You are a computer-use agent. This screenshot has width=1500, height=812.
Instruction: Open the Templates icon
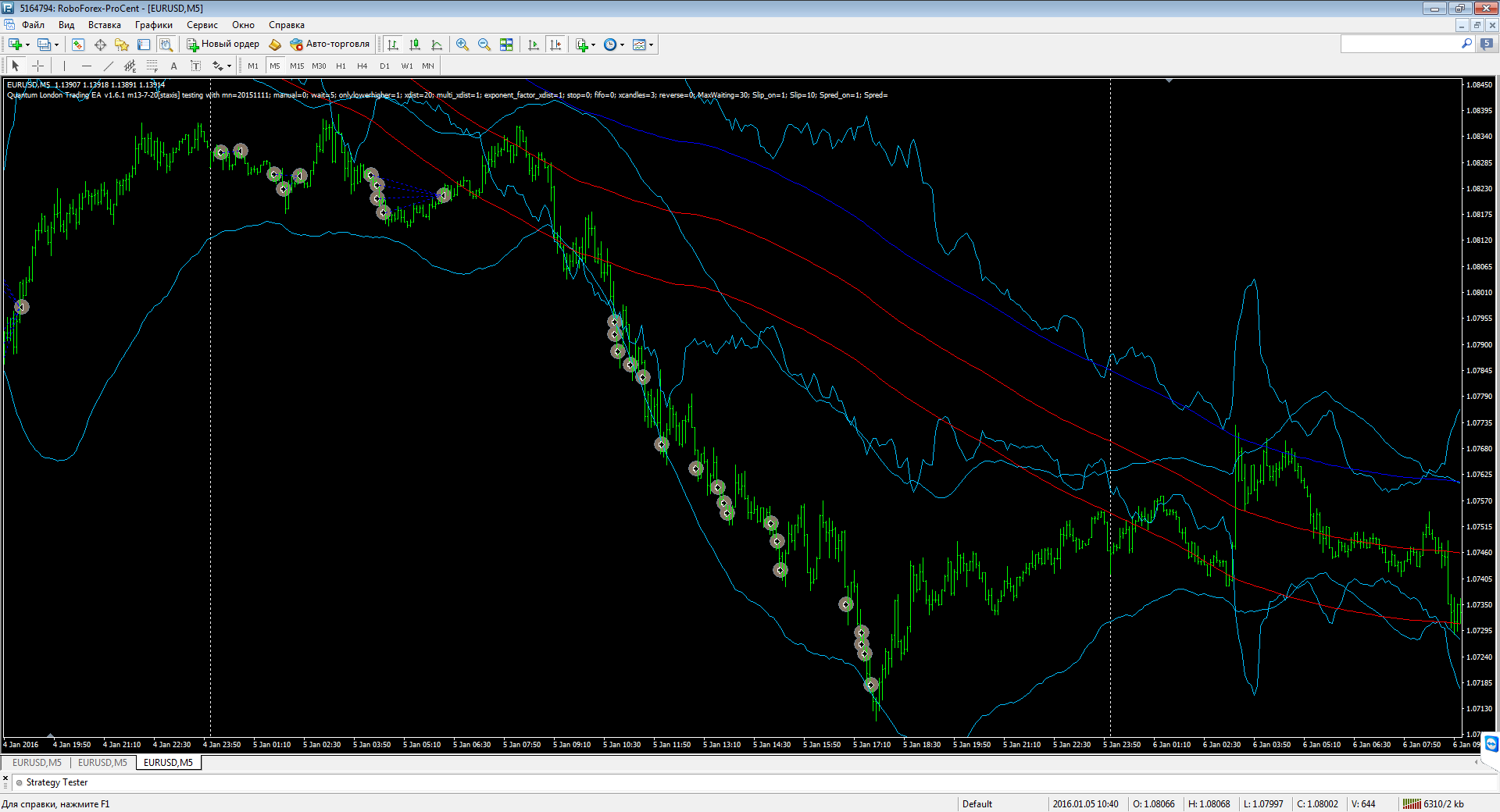639,45
